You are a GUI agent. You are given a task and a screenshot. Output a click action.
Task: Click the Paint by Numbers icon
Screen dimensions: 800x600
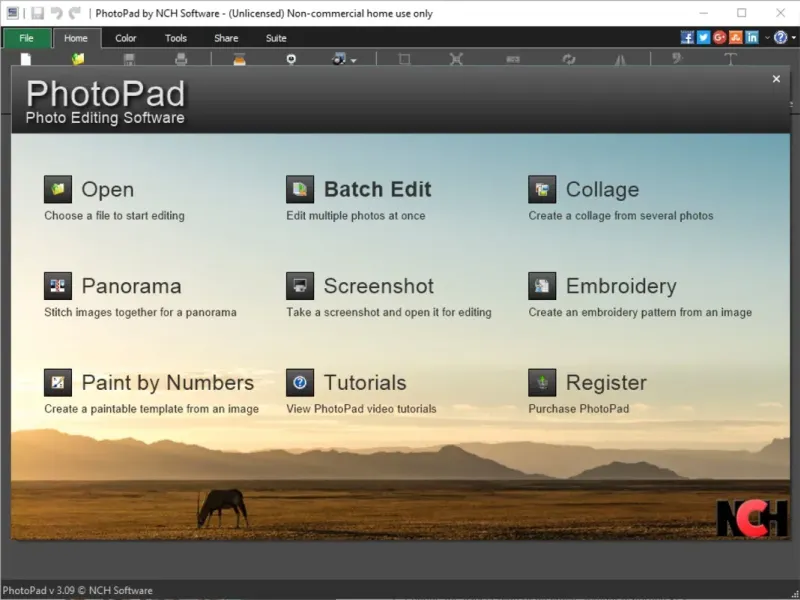[x=58, y=383]
